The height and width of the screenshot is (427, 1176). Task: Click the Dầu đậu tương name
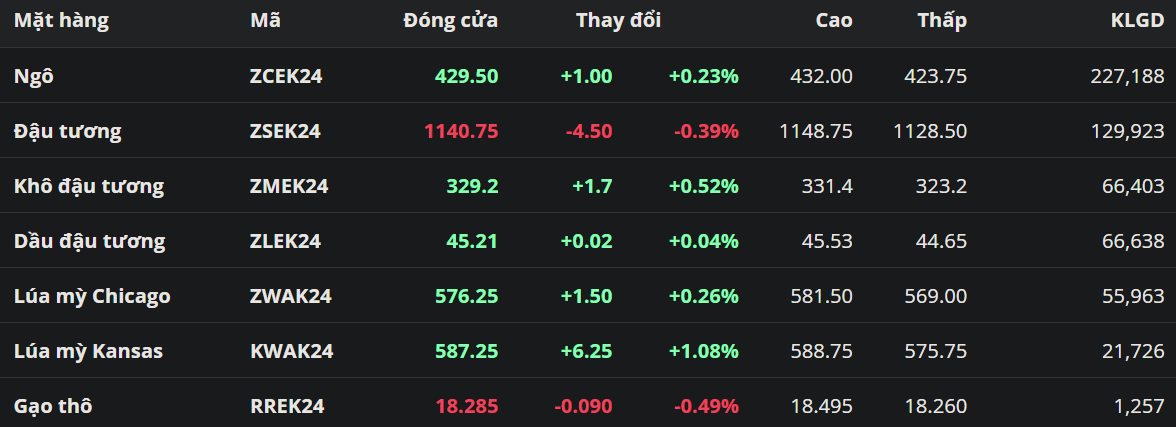point(90,241)
